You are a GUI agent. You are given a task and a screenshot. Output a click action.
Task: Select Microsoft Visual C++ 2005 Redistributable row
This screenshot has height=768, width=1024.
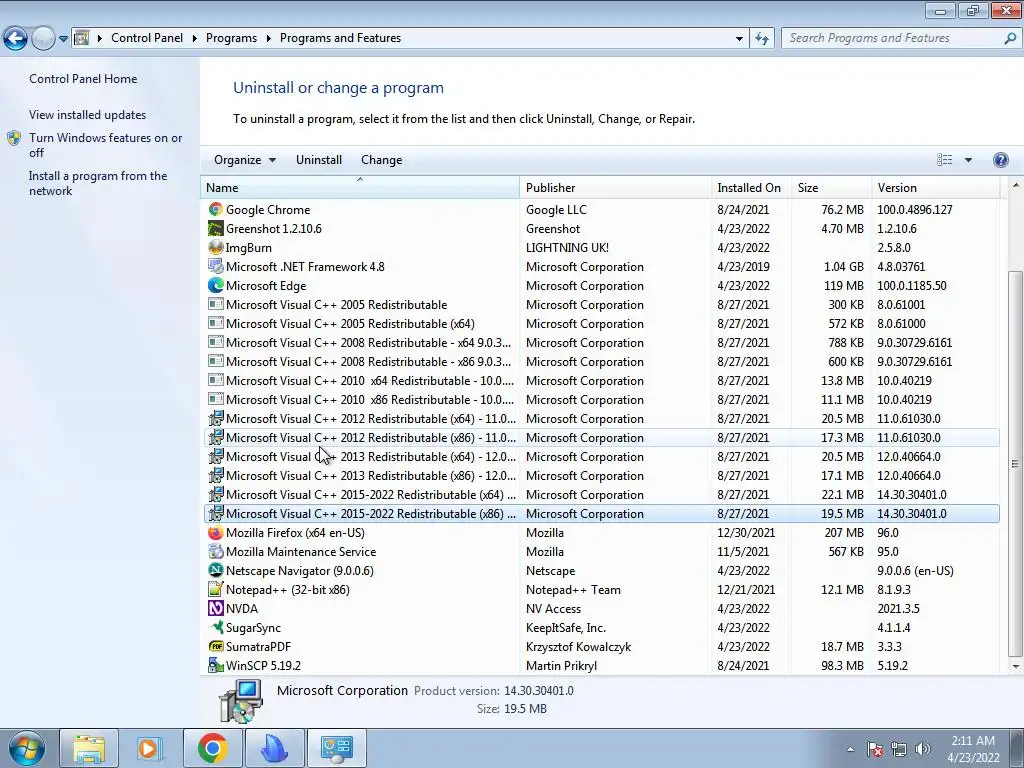coord(601,305)
